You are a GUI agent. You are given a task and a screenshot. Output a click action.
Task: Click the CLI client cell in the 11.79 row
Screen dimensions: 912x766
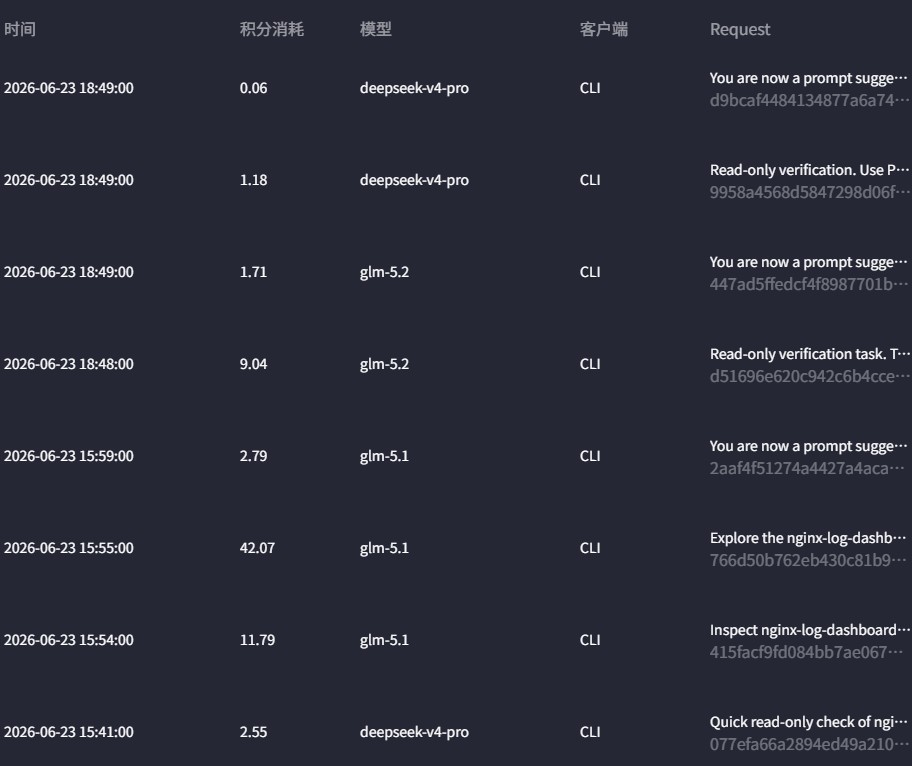pyautogui.click(x=590, y=640)
